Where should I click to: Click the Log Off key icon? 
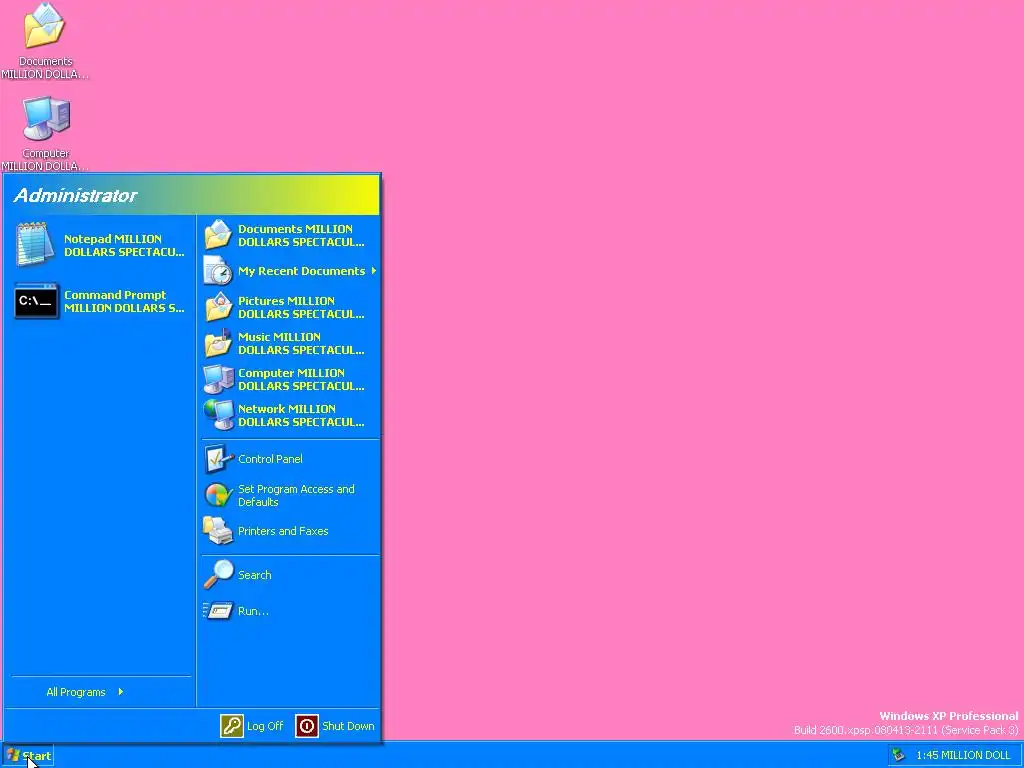232,726
